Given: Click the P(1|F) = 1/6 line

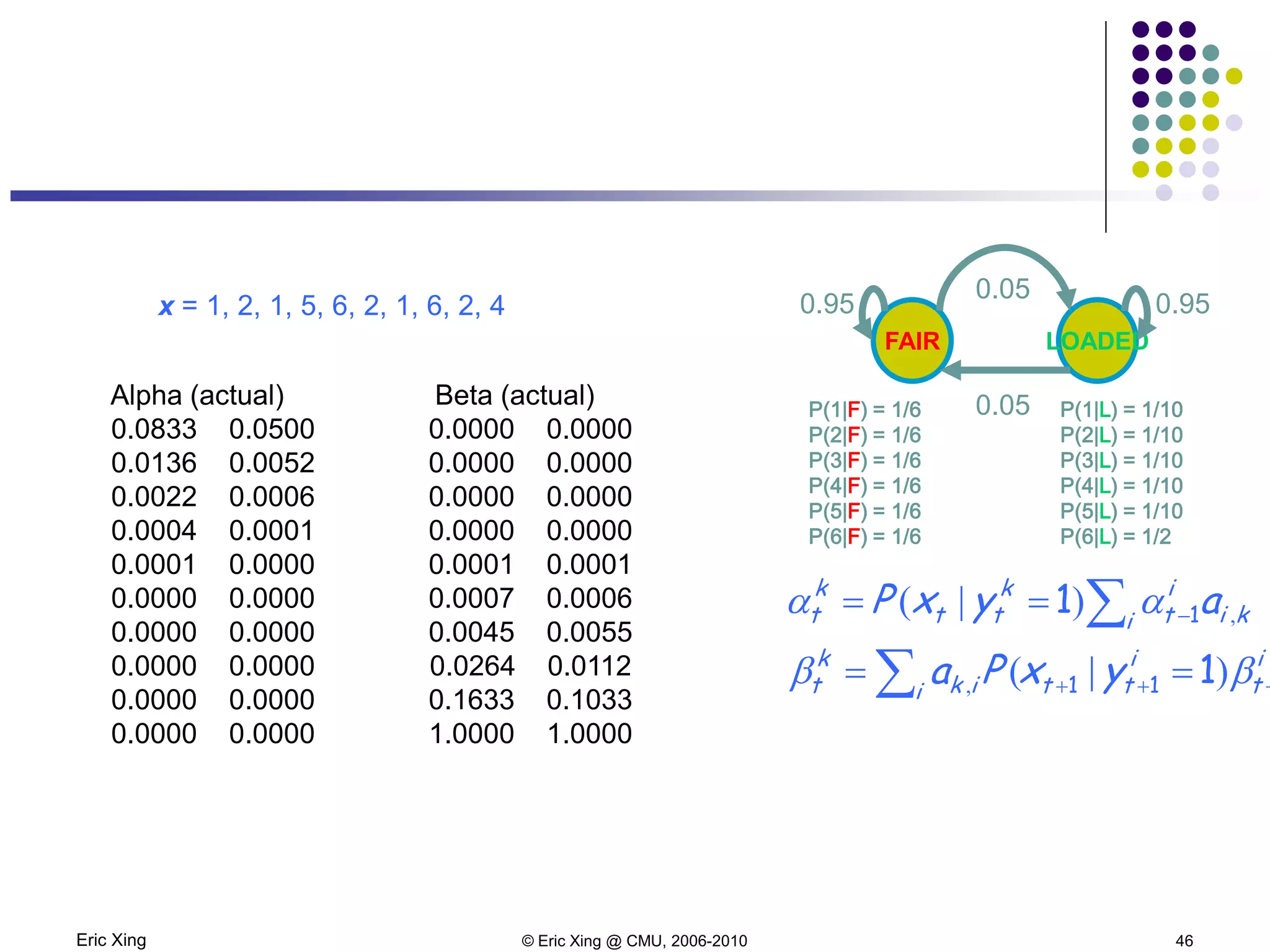Looking at the screenshot, I should tap(864, 410).
